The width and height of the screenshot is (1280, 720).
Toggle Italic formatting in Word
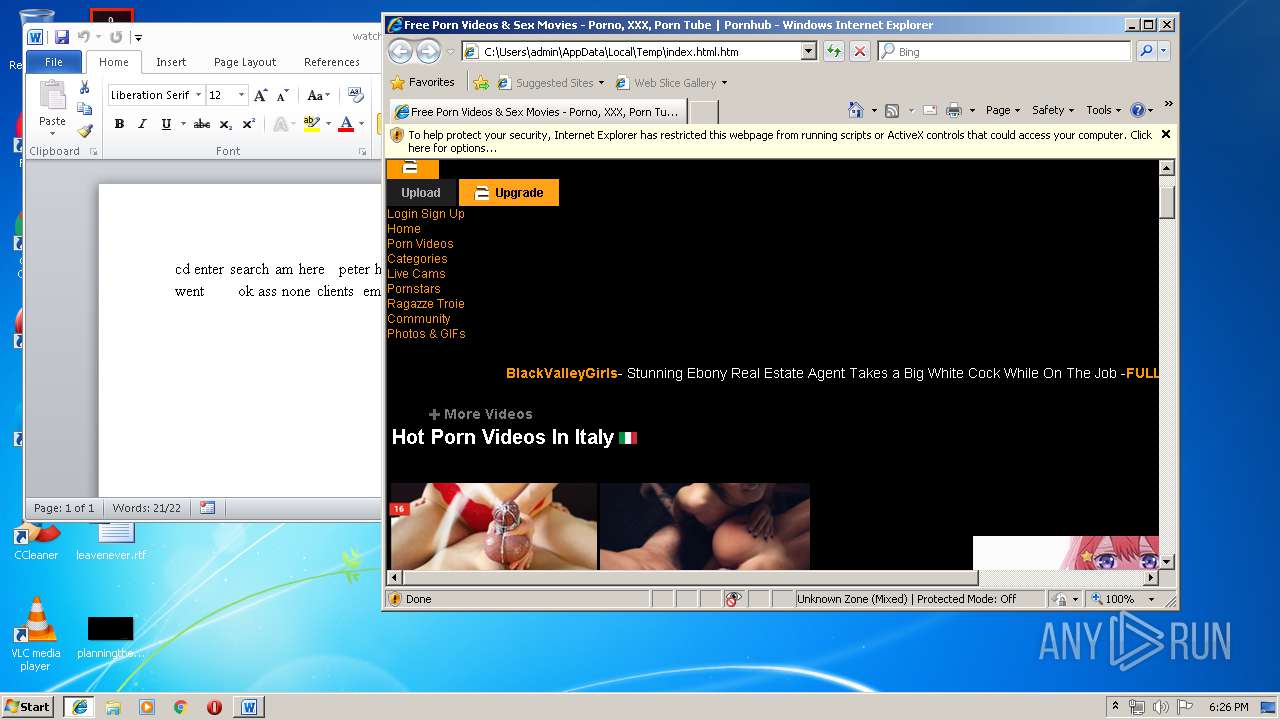point(141,124)
